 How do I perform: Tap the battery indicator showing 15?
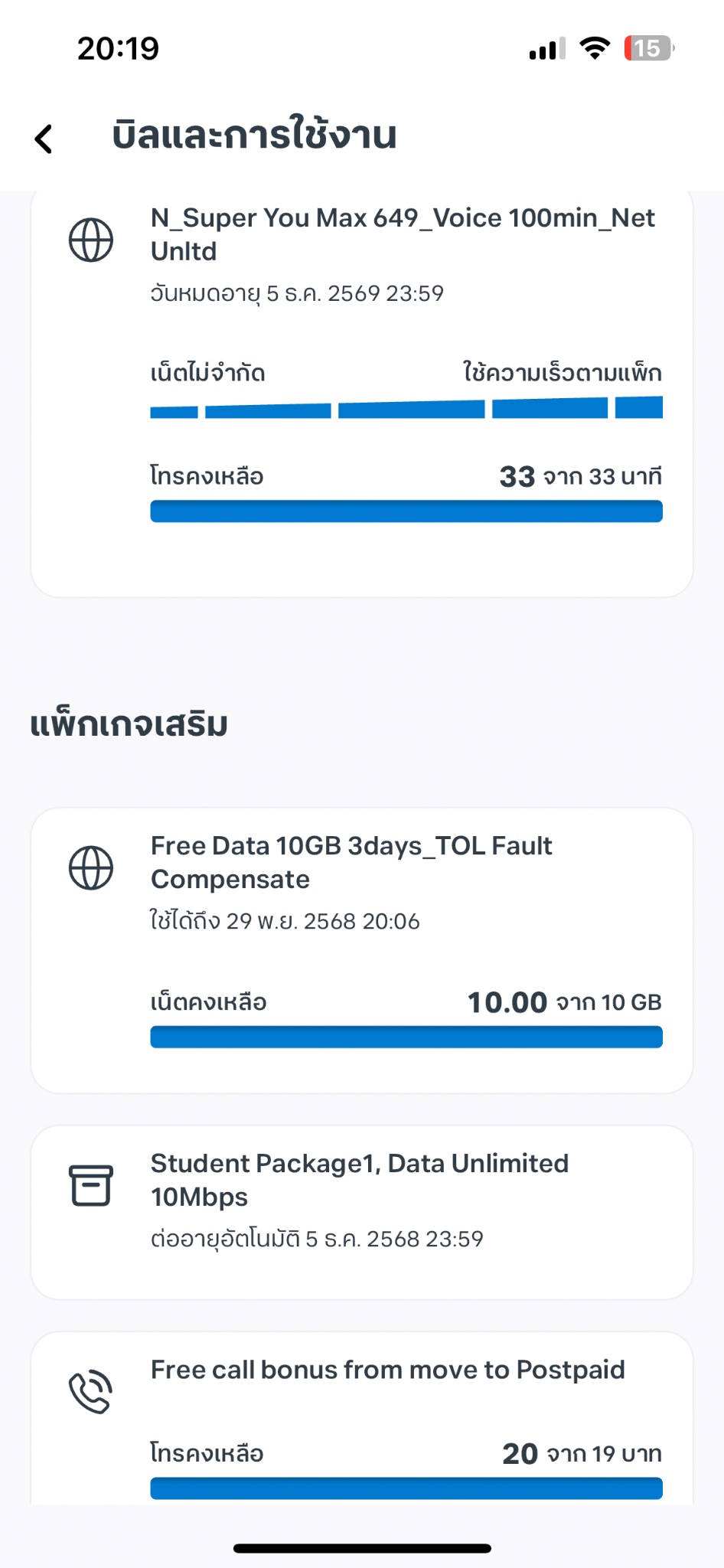pyautogui.click(x=648, y=48)
